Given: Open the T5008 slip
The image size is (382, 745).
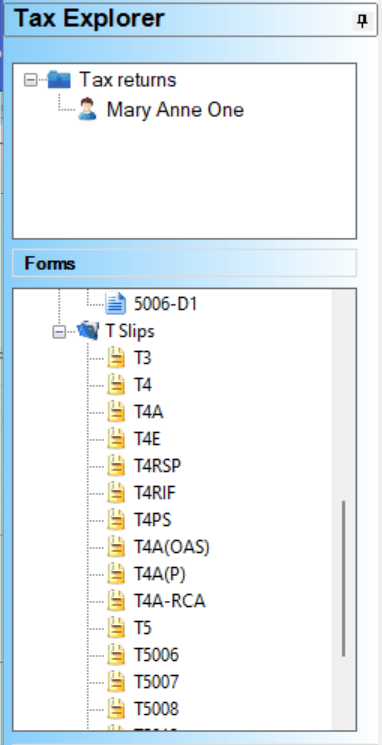Looking at the screenshot, I should 156,709.
